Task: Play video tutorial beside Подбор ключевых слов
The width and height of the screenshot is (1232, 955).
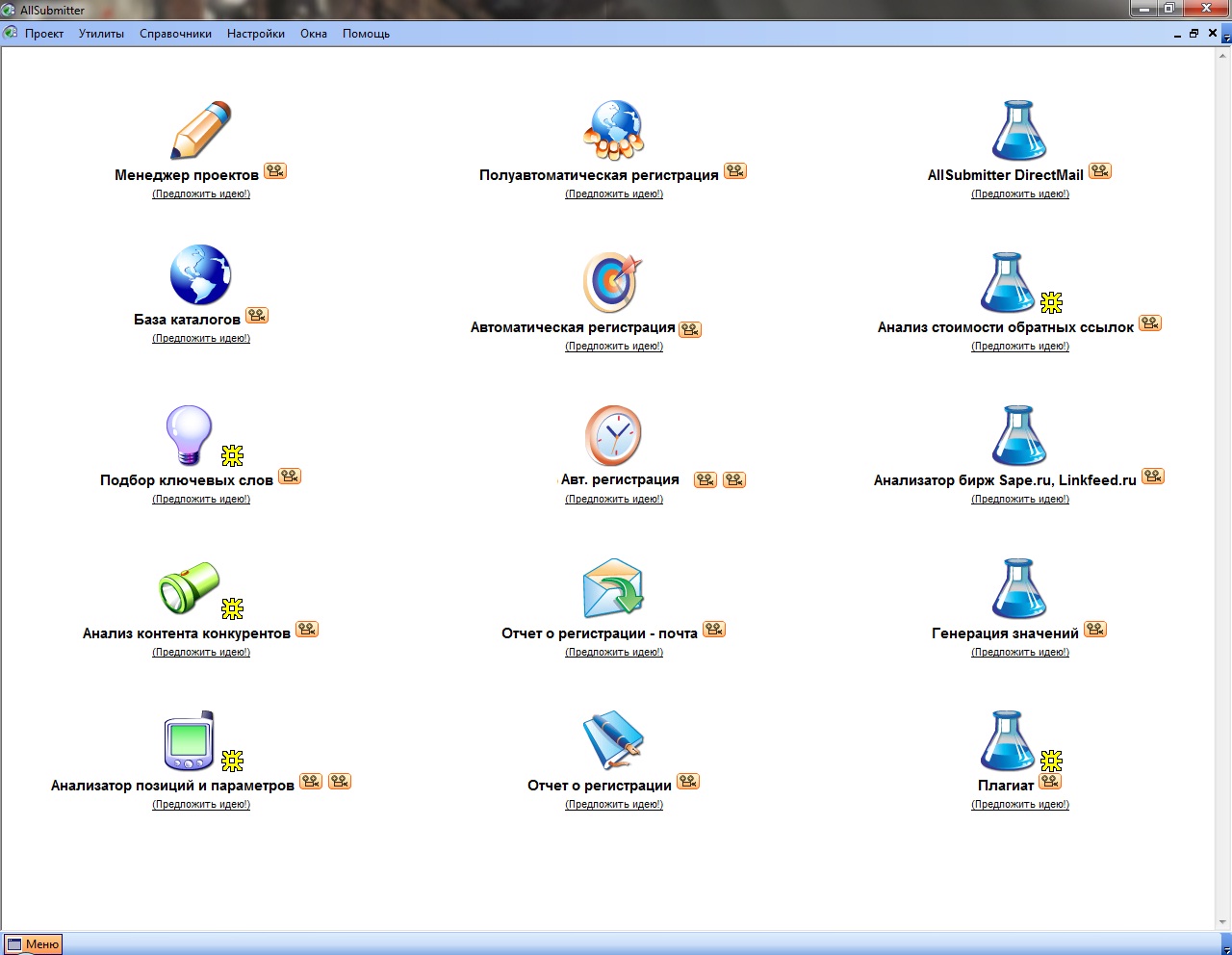Action: point(290,477)
